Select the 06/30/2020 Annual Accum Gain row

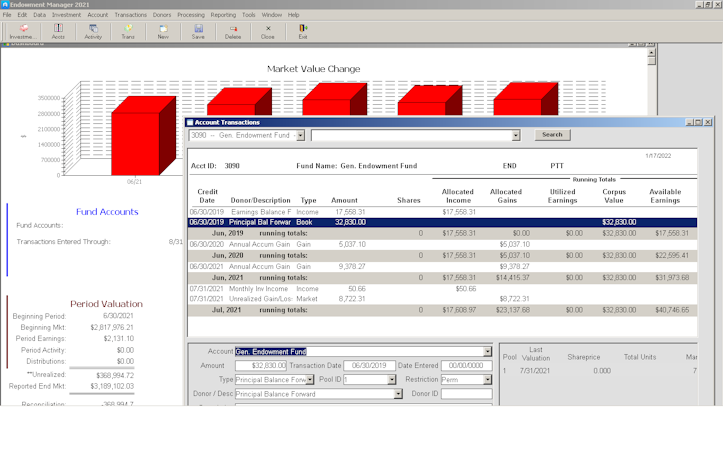[442, 244]
